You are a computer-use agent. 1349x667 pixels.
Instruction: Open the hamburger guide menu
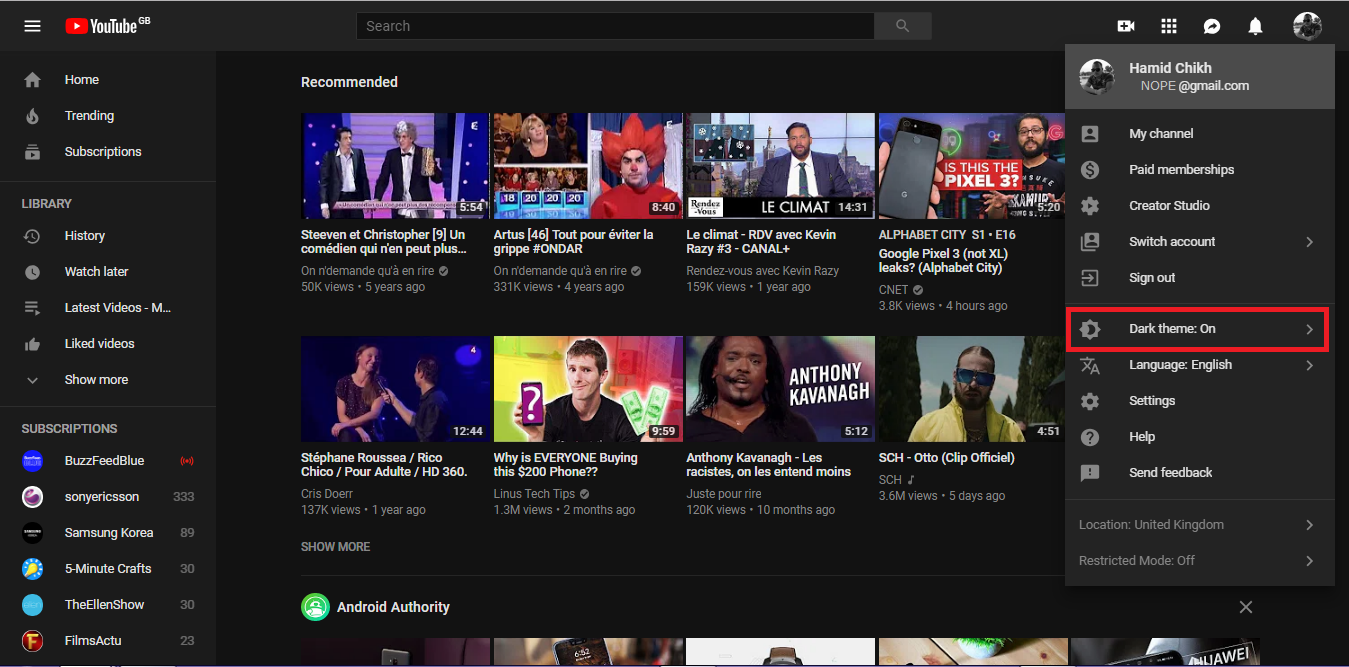tap(32, 26)
